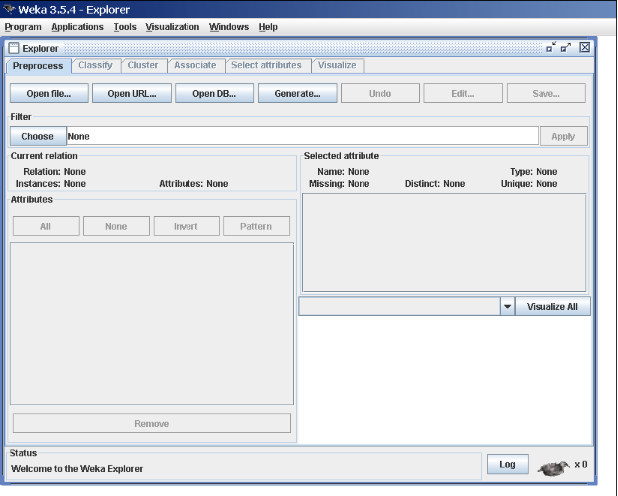Close the Explorer internal frame
Viewport: 618px width, 496px height.
[584, 48]
